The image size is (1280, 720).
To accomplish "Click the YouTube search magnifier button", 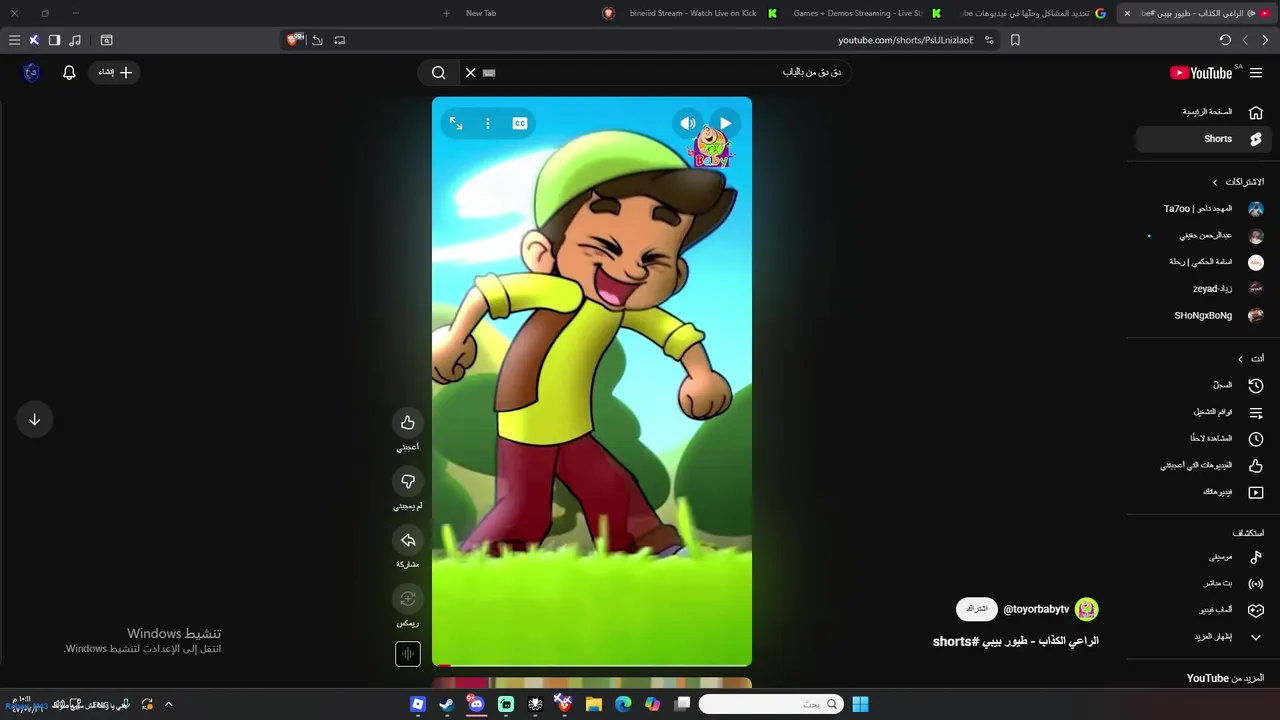I will (438, 72).
